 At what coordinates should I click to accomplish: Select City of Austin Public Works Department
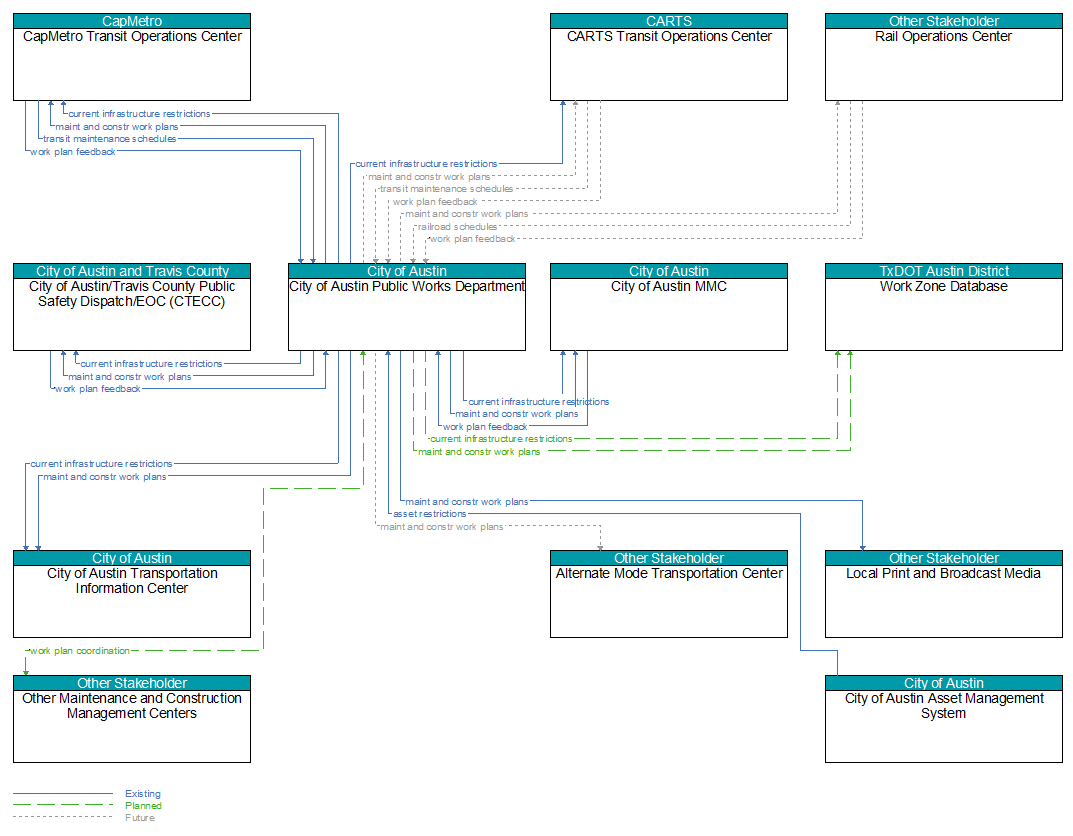click(407, 307)
